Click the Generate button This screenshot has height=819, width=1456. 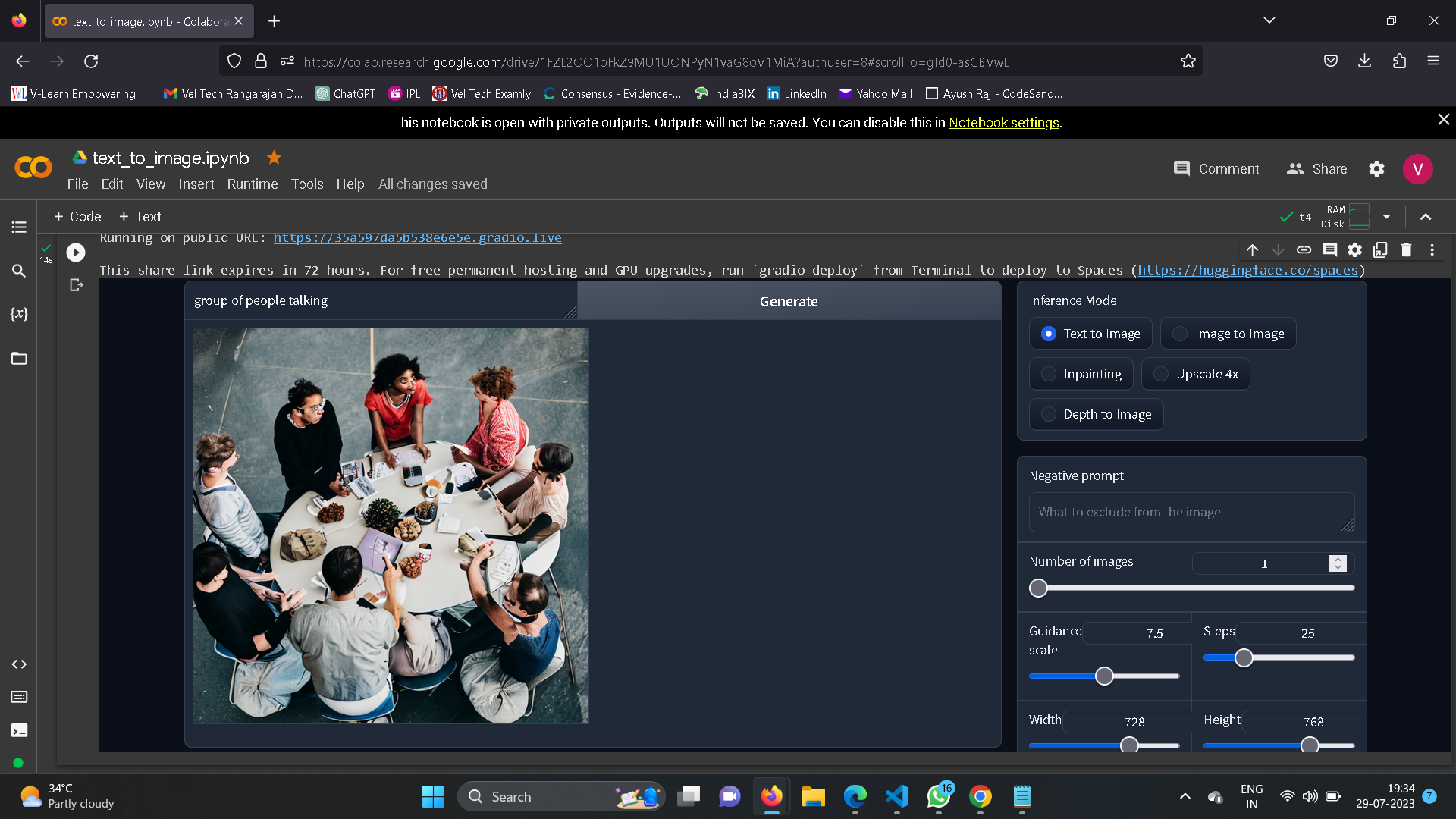(789, 301)
